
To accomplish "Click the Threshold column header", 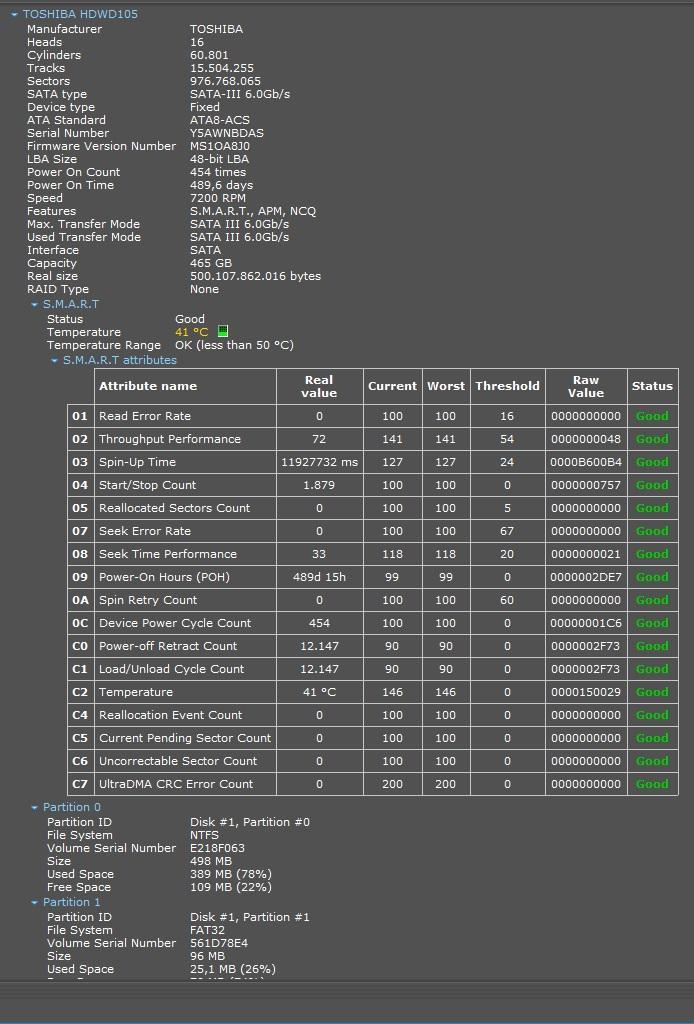I will [x=507, y=386].
